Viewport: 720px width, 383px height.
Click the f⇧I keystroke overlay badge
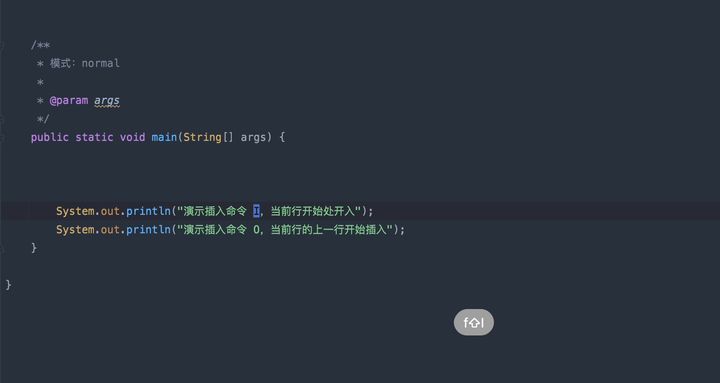(x=473, y=322)
